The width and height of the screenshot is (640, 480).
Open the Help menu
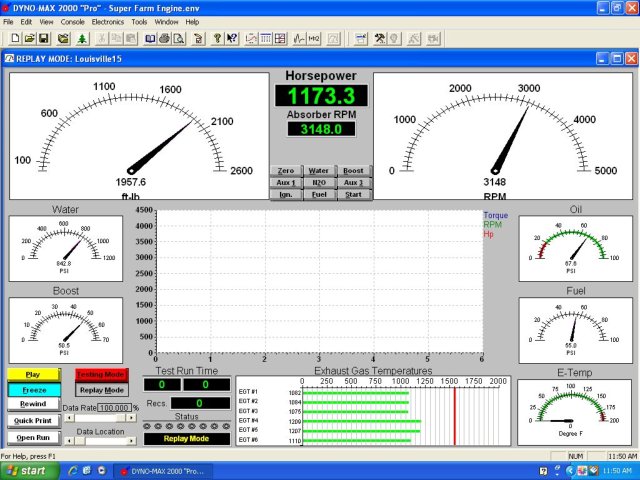192,22
